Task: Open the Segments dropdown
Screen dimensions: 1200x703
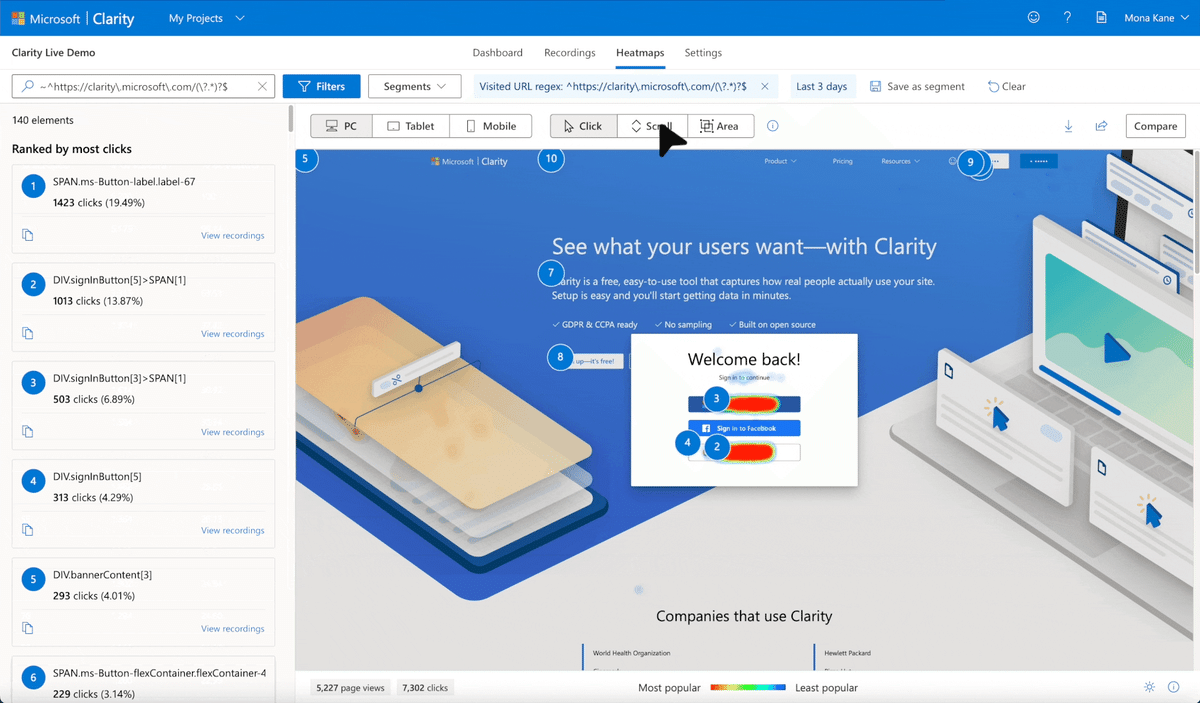Action: [414, 86]
